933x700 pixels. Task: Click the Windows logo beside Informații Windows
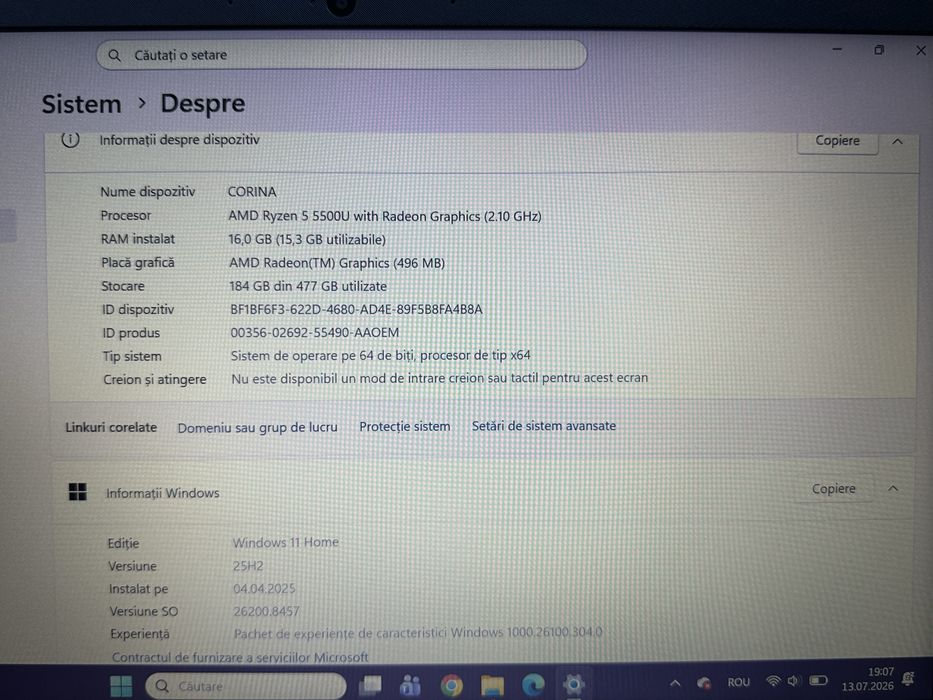(x=78, y=492)
